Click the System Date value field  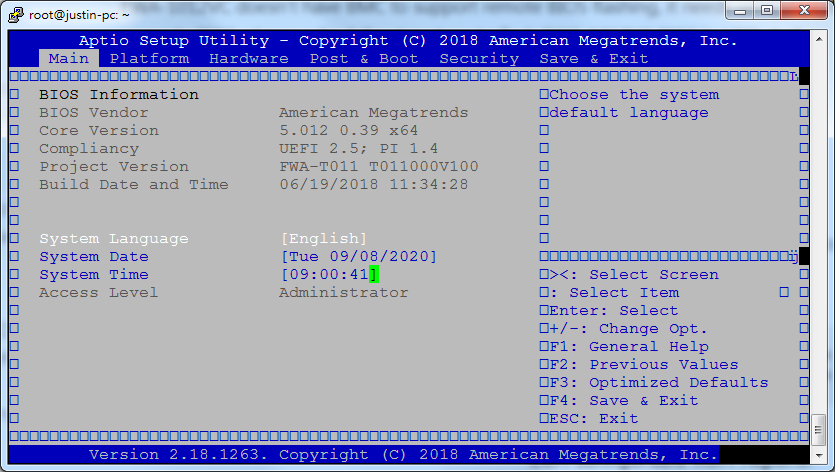pyautogui.click(x=359, y=257)
